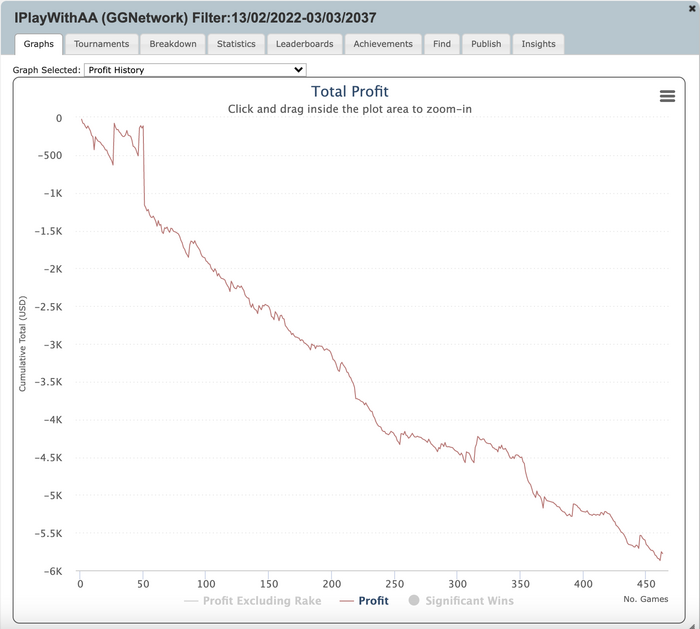Open the Tournaments tab
Image resolution: width=700 pixels, height=629 pixels.
(101, 44)
